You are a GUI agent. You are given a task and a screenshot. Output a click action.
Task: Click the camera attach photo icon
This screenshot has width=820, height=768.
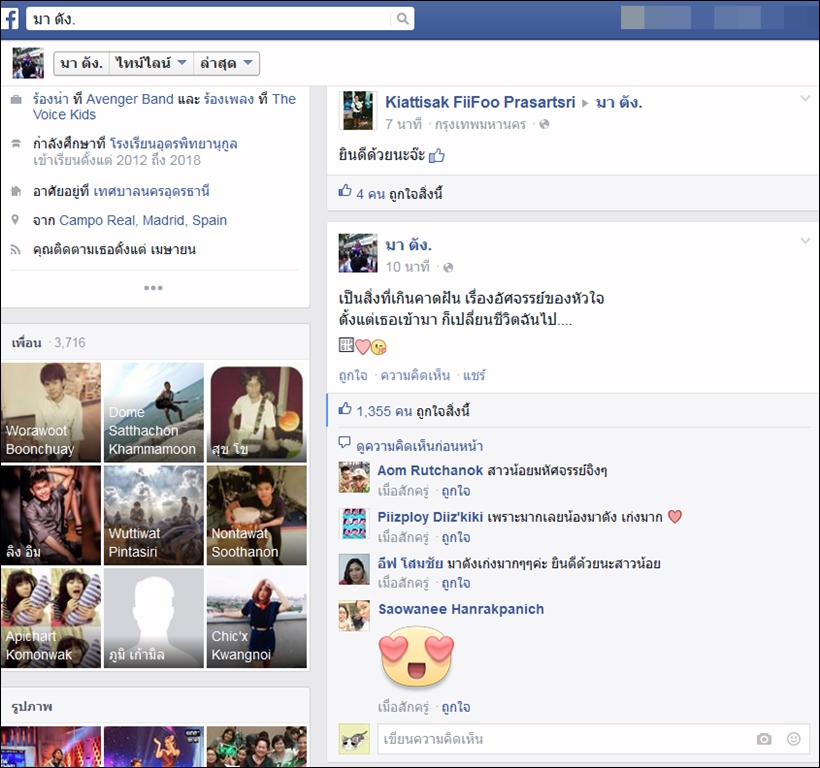[764, 739]
